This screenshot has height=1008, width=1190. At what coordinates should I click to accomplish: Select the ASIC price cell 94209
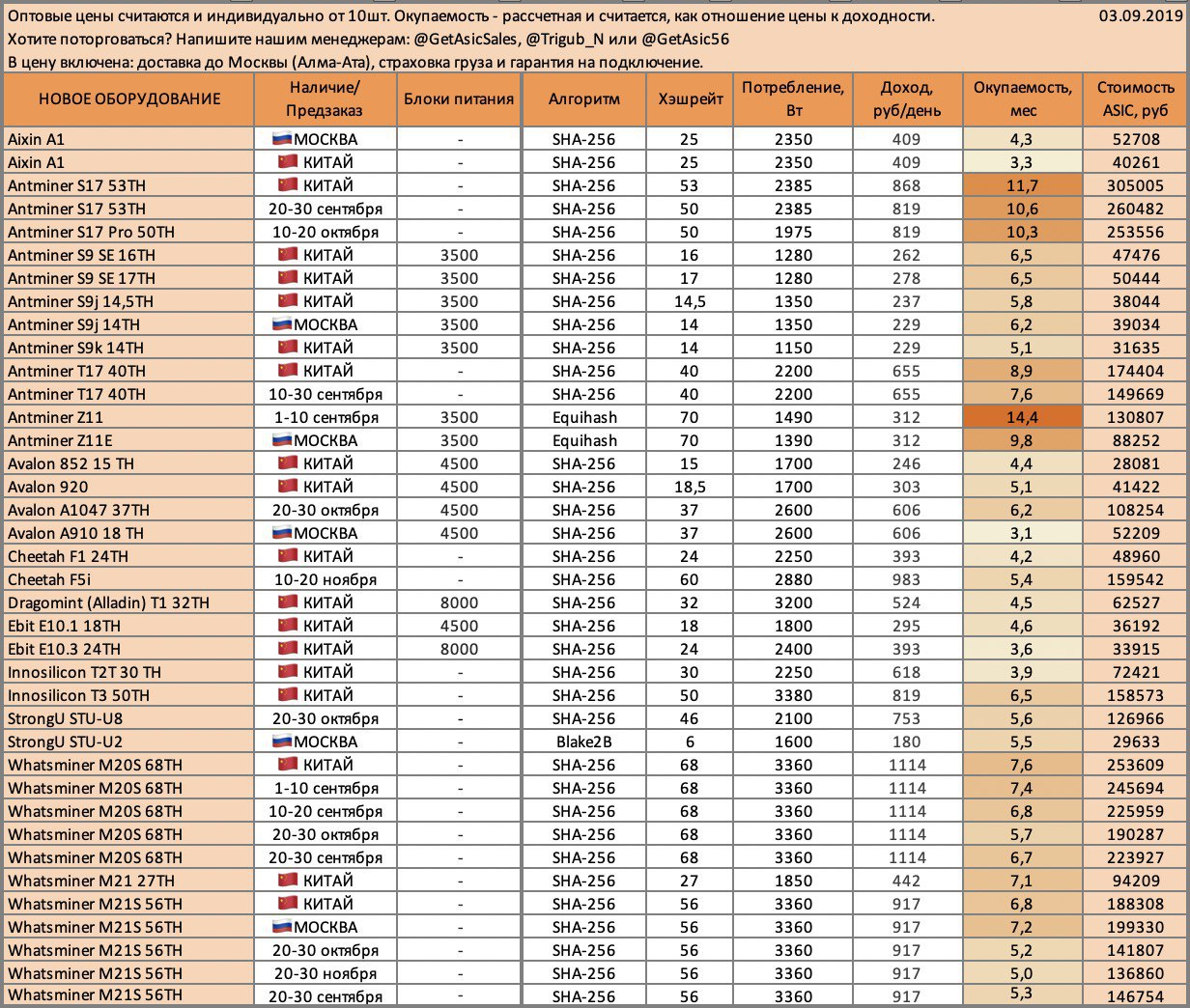click(x=1135, y=881)
